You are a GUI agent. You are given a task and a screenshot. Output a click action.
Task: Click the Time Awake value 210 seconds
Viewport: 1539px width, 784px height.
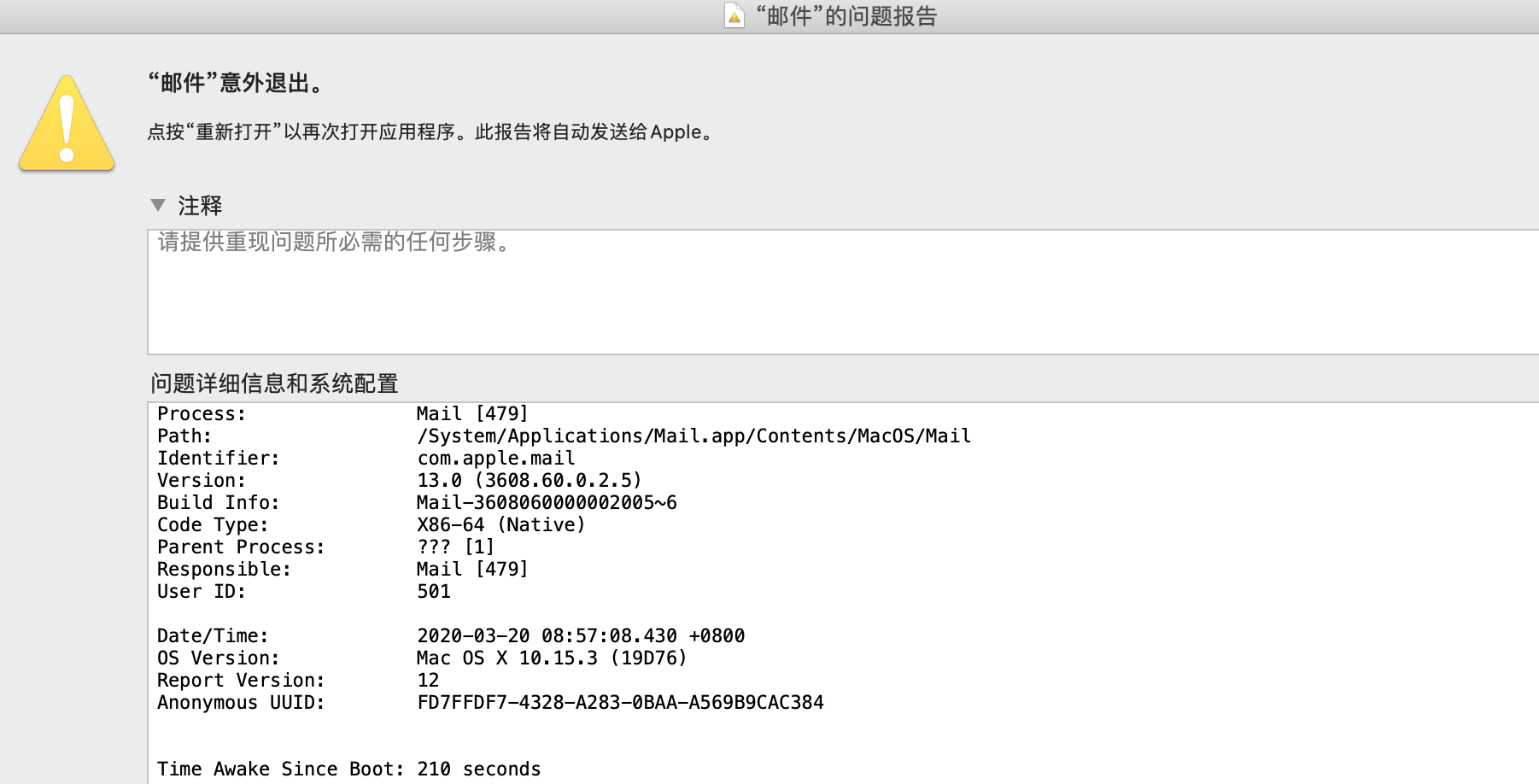[479, 769]
